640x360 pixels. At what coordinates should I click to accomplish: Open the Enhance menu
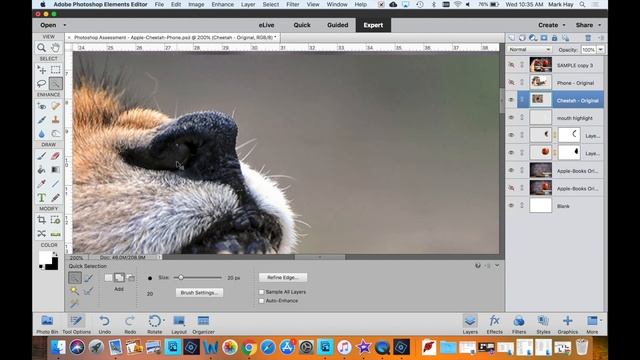coord(222,4)
